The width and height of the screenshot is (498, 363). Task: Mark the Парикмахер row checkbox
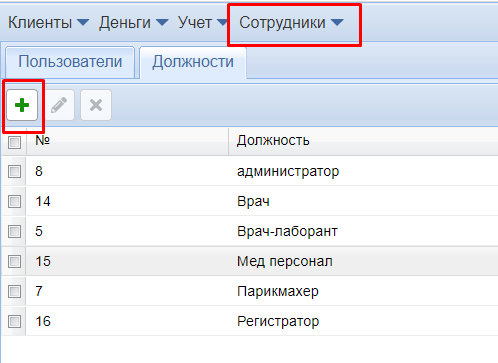point(14,291)
